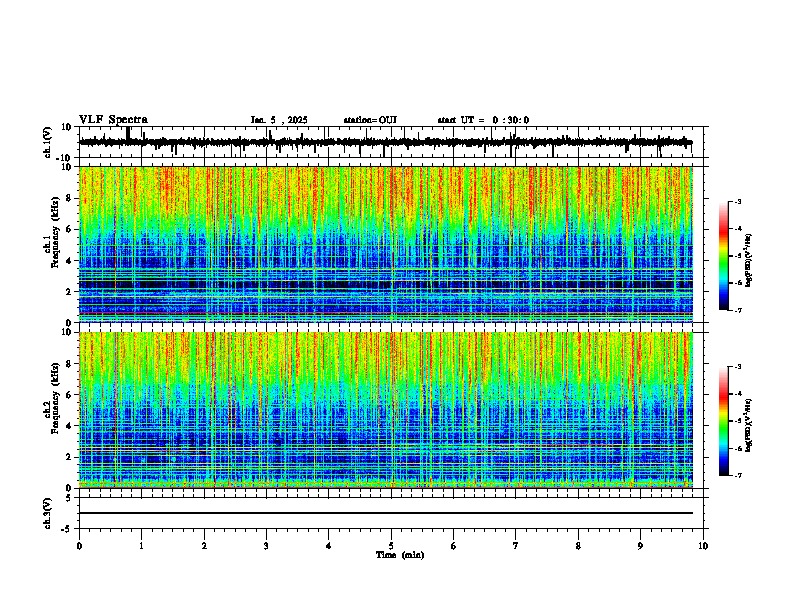Click the "-7" label on ch.1 colorbar
The height and width of the screenshot is (612, 792).
coord(737,310)
